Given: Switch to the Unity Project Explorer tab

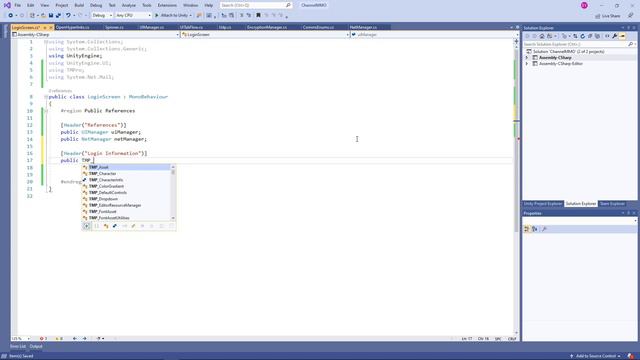Looking at the screenshot, I should tap(543, 204).
